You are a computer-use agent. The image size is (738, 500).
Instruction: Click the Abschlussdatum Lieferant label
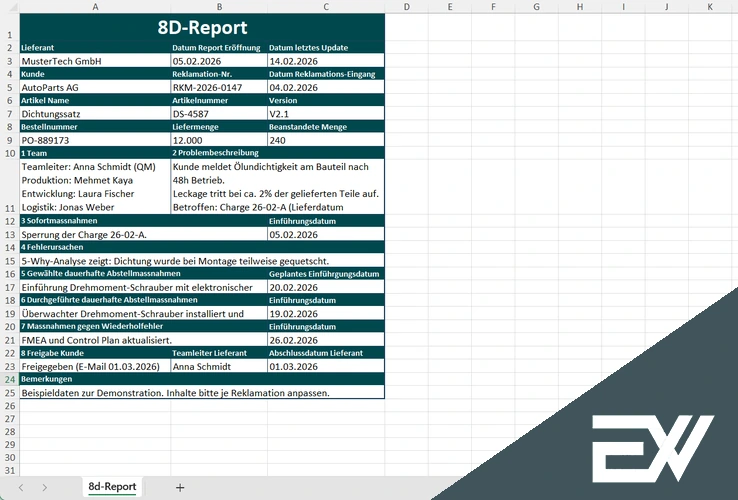pyautogui.click(x=316, y=353)
